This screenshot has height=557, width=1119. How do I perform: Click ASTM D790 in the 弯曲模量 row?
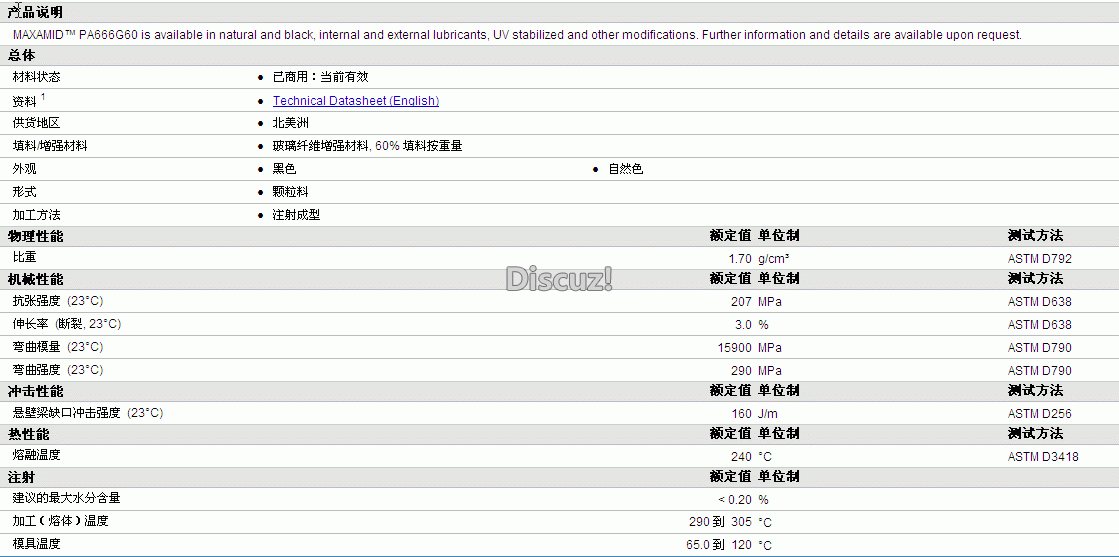[1040, 348]
